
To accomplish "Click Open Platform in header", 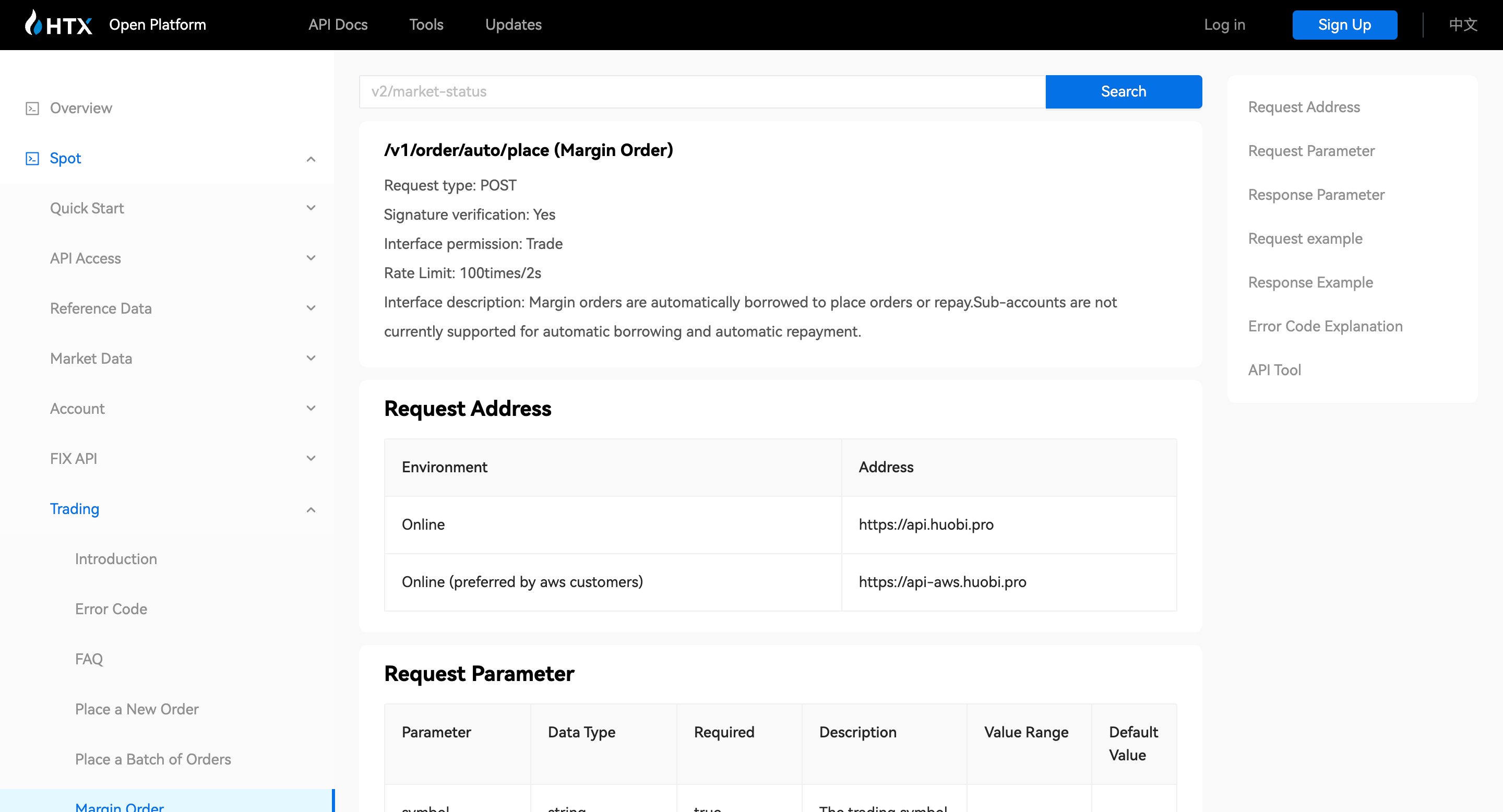I will (x=158, y=25).
